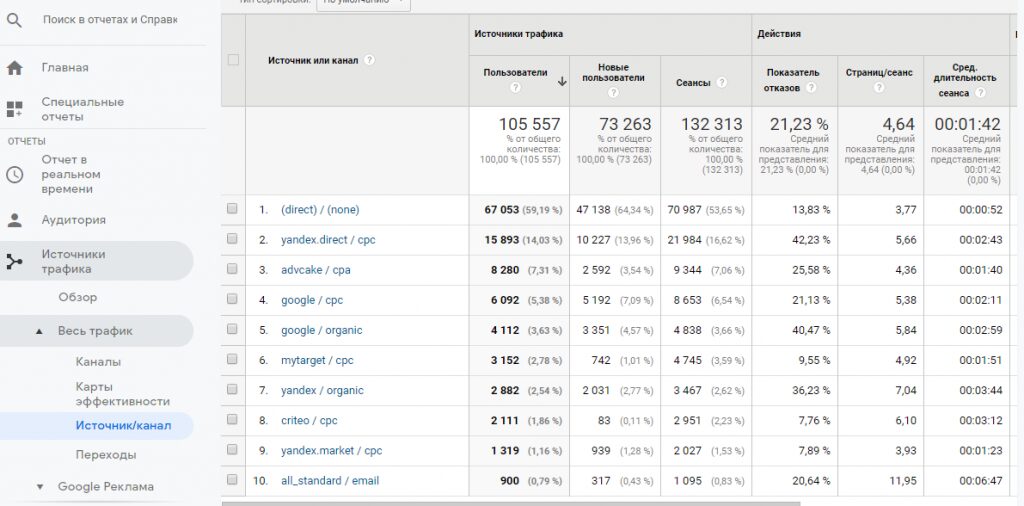Click the Аудитория person icon

(x=14, y=220)
